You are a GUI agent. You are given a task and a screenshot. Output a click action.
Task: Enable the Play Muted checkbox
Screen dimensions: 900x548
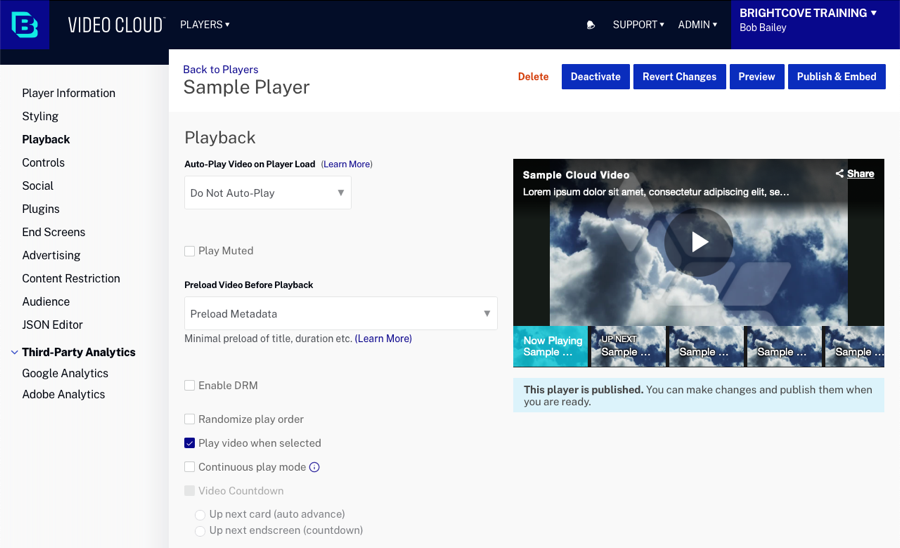(190, 251)
